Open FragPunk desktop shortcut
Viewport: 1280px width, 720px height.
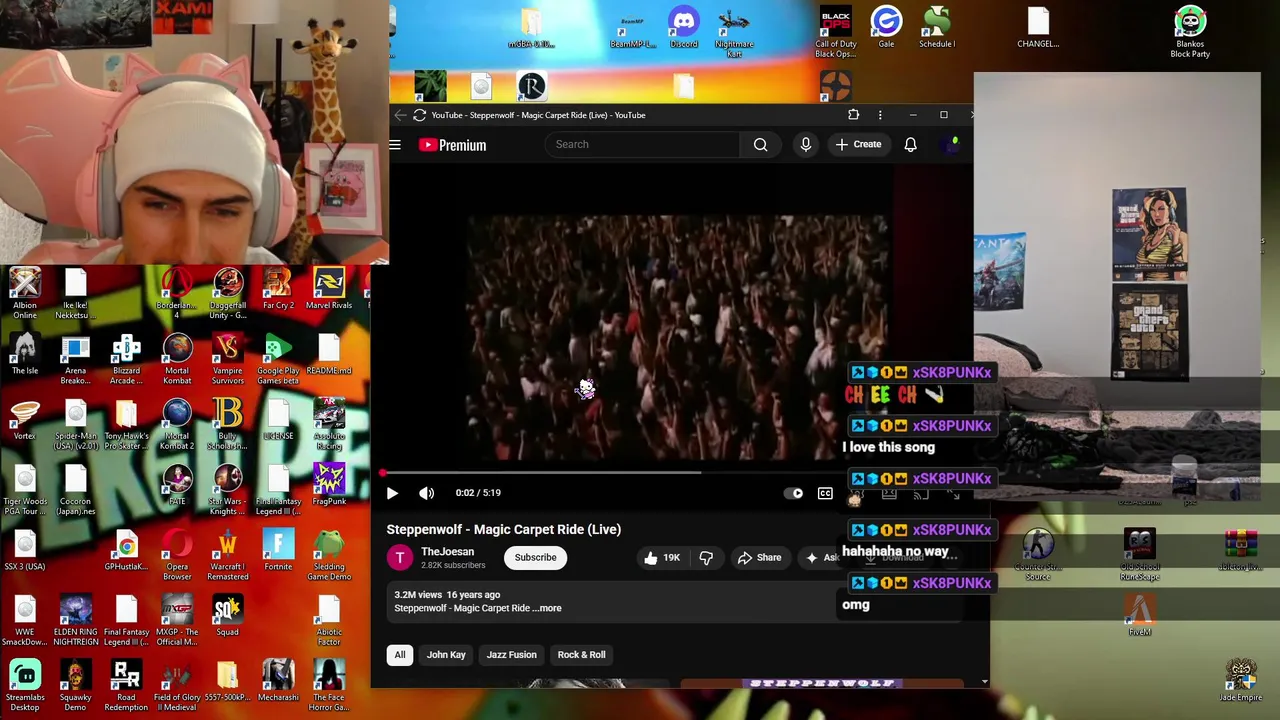(x=329, y=486)
